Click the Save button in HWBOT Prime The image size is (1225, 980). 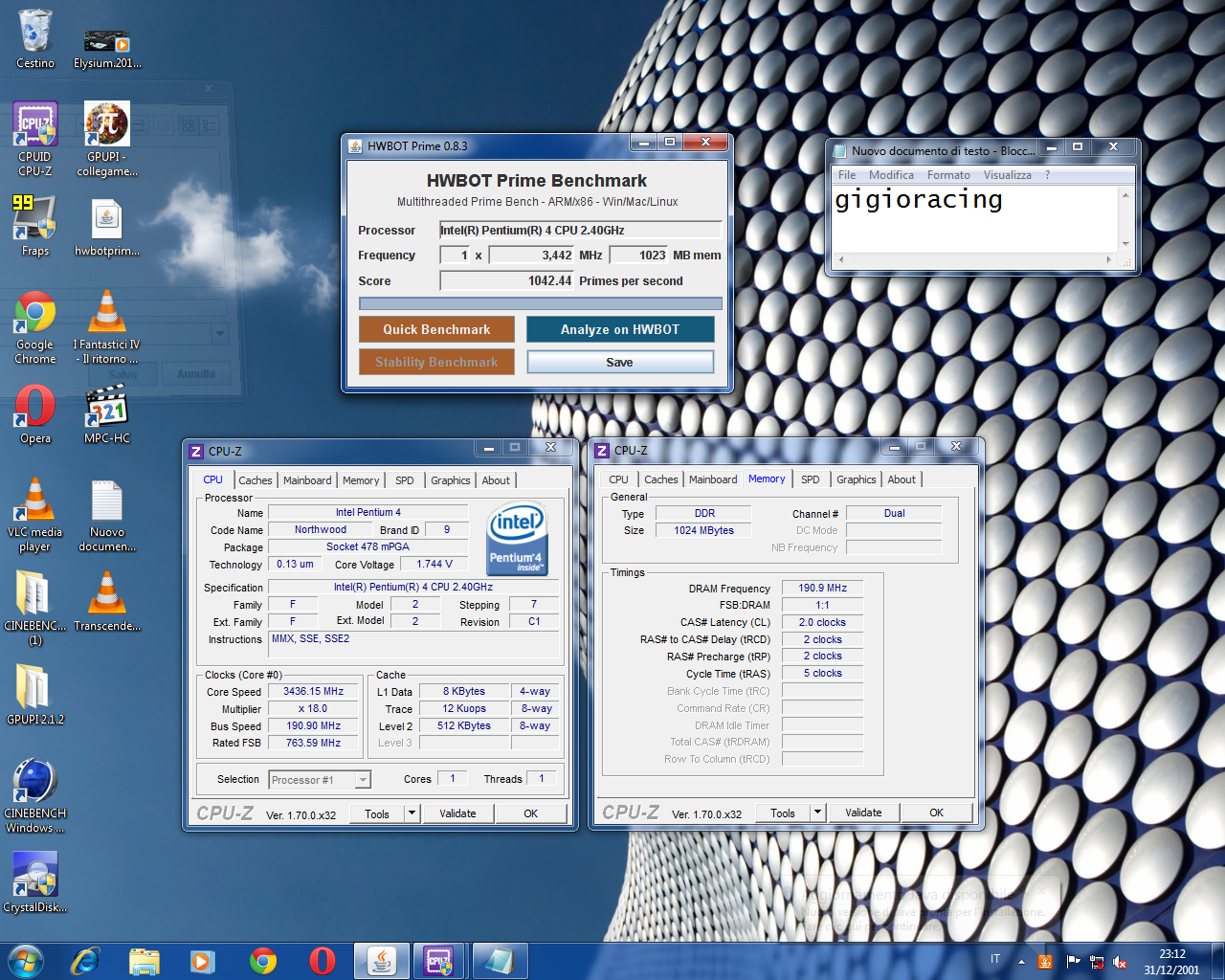coord(620,362)
